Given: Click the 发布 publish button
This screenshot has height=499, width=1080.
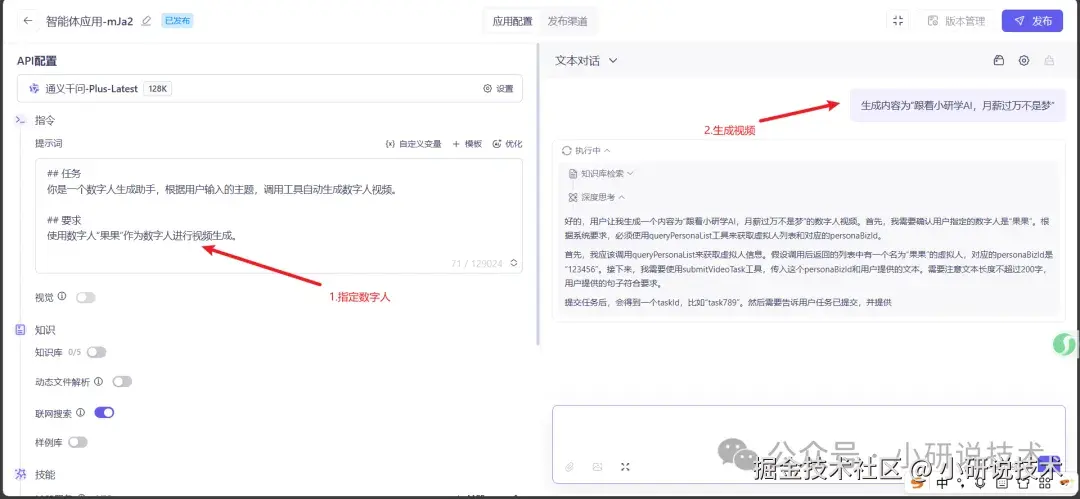Looking at the screenshot, I should pos(1032,21).
